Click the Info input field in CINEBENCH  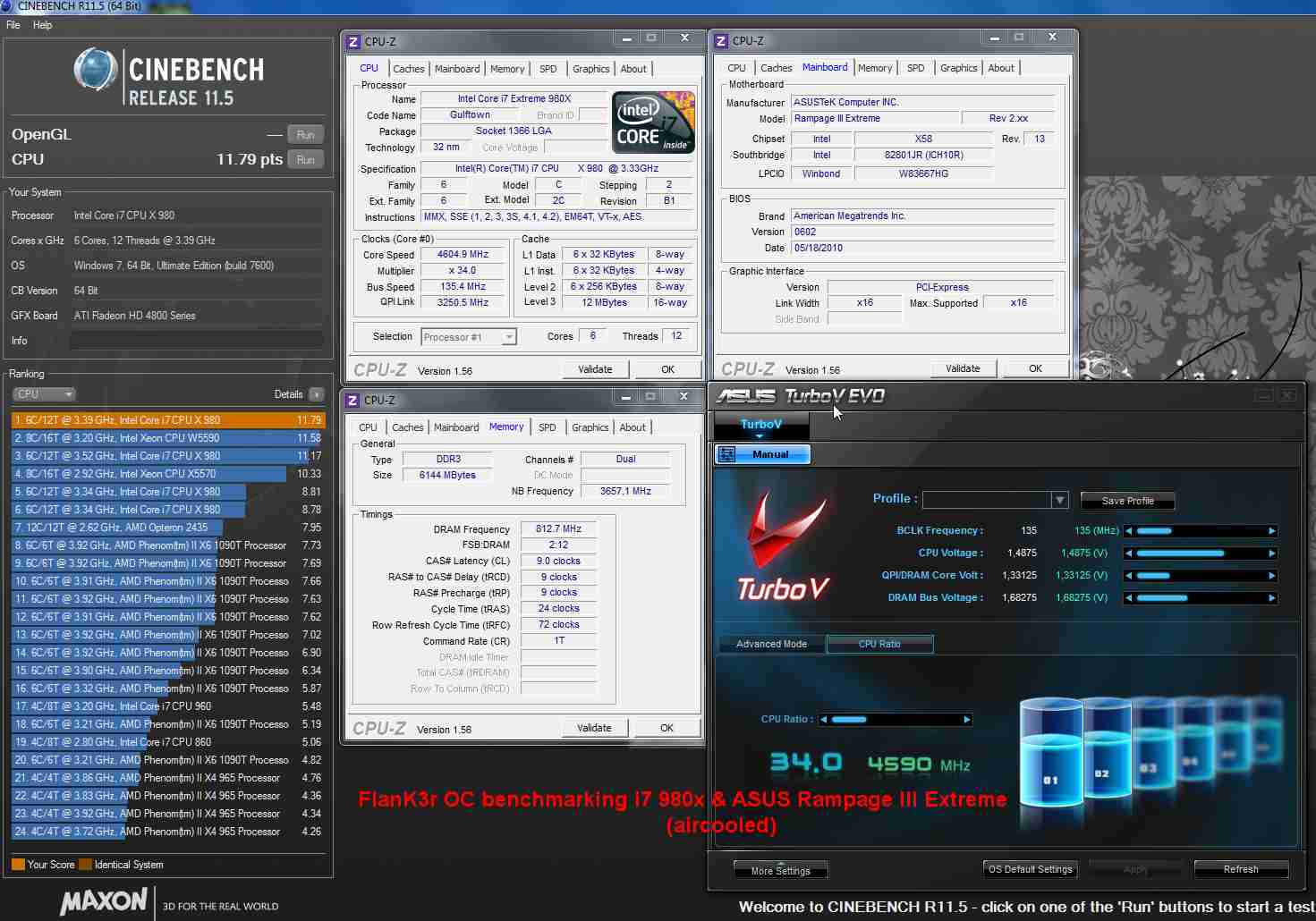click(x=197, y=341)
